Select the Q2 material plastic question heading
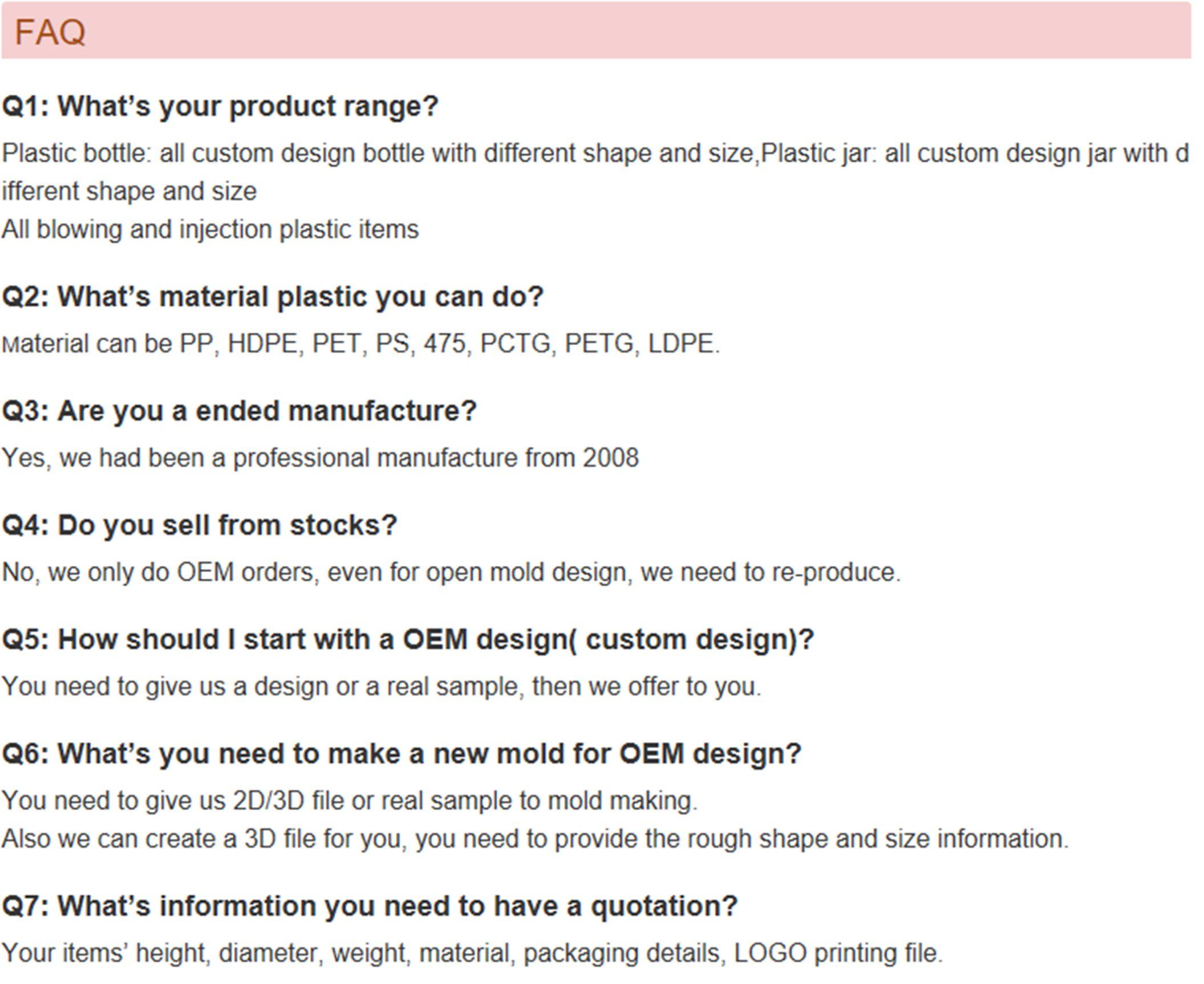This screenshot has height=984, width=1204. [273, 297]
